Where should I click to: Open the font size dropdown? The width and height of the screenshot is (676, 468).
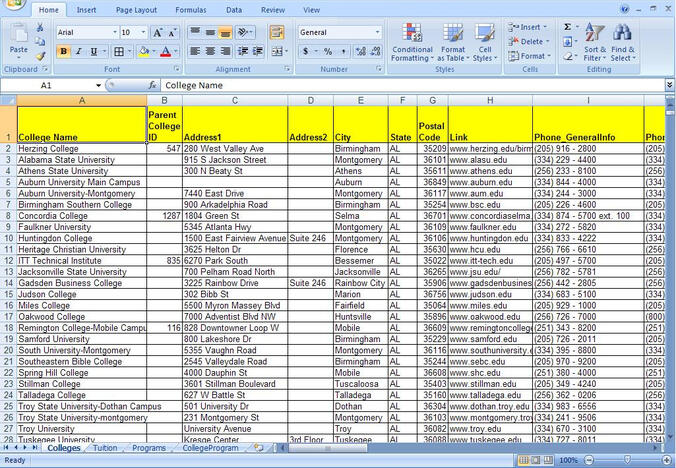point(143,32)
